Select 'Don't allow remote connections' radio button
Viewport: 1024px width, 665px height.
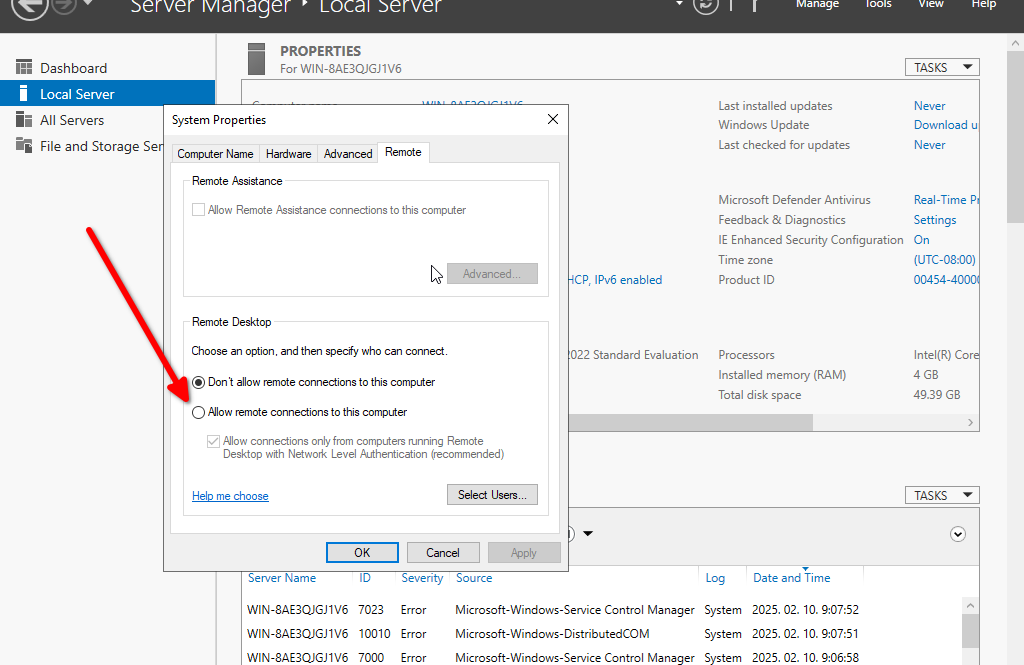click(199, 382)
